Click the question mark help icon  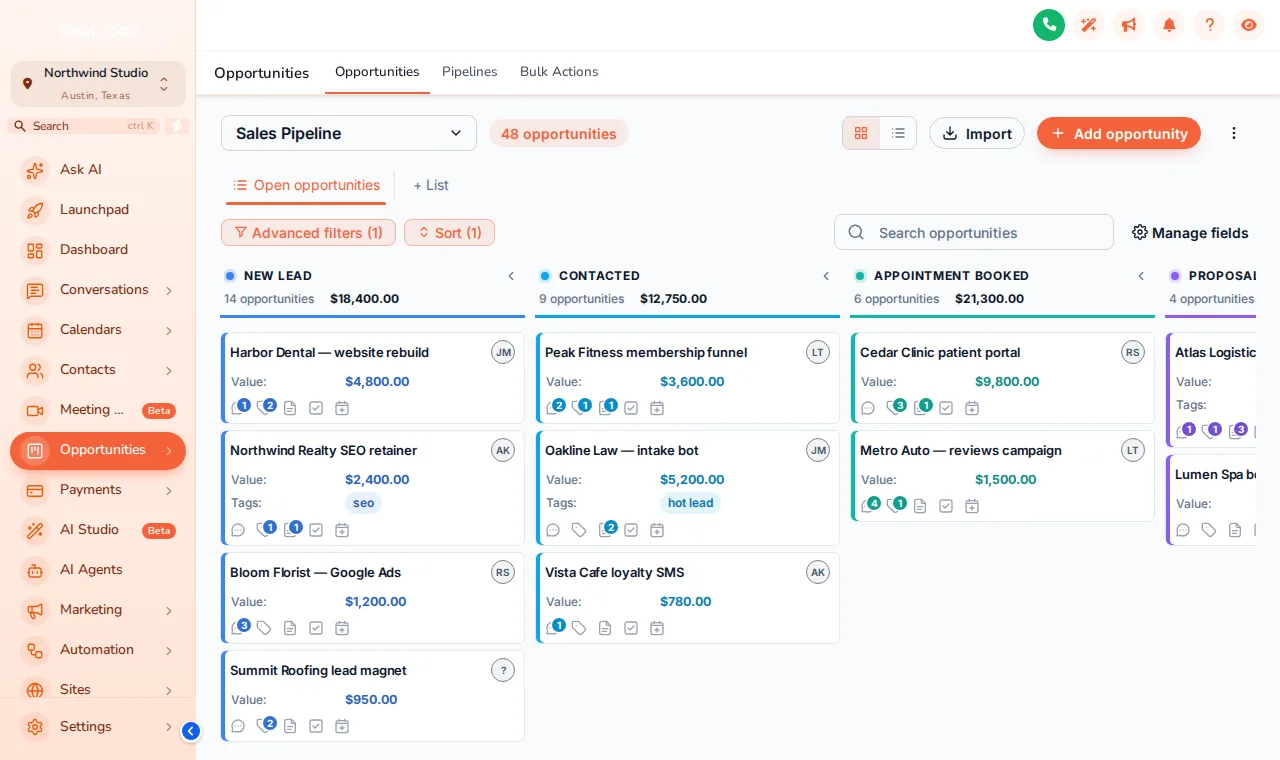coord(1209,25)
